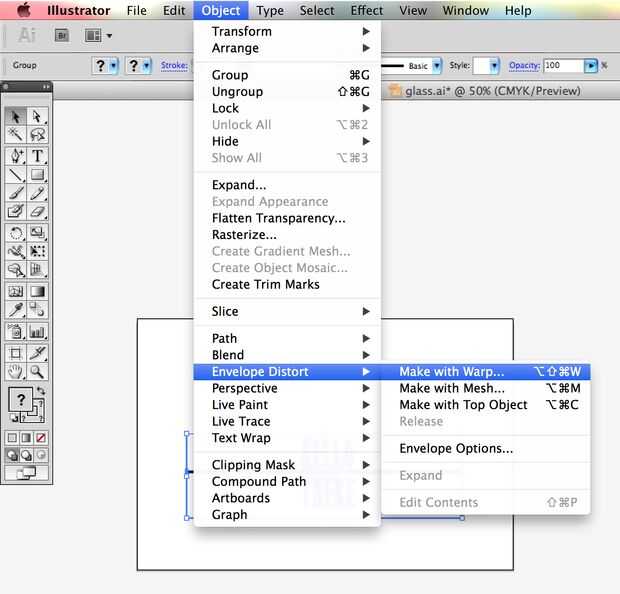This screenshot has width=620, height=594.
Task: Open the Effect menu
Action: click(367, 10)
